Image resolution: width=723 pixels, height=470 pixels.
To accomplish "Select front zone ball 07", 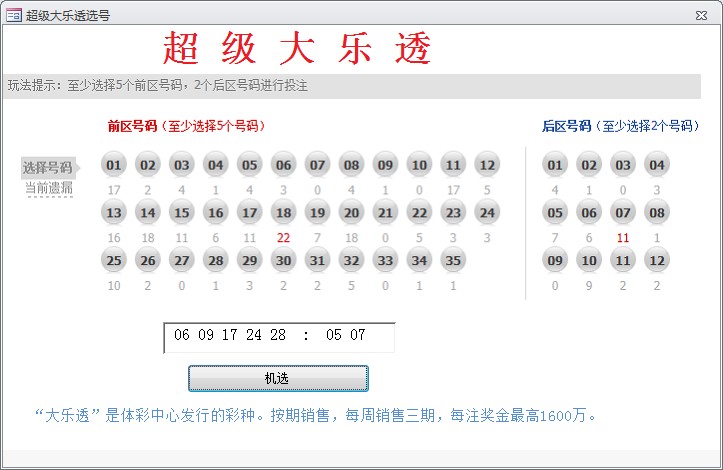I will [317, 164].
